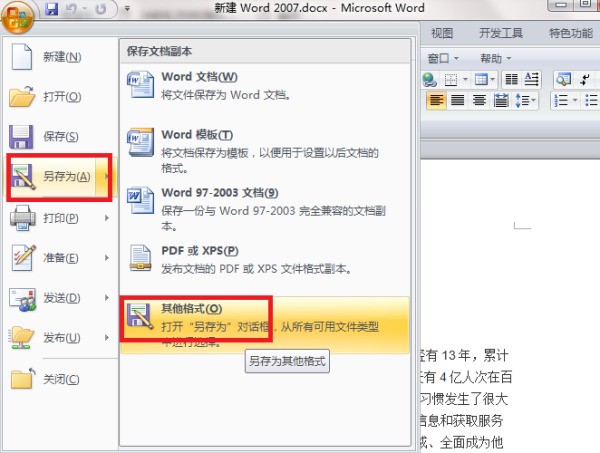Open the insert table dropdown arrow
The height and width of the screenshot is (453, 600).
[493, 80]
